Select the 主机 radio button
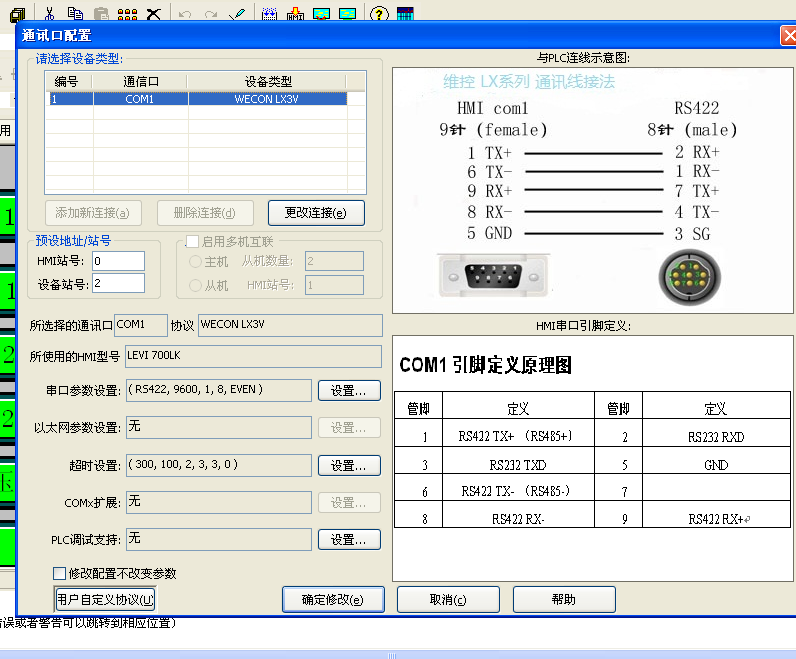Screen dimensions: 796x659 pyautogui.click(x=196, y=262)
